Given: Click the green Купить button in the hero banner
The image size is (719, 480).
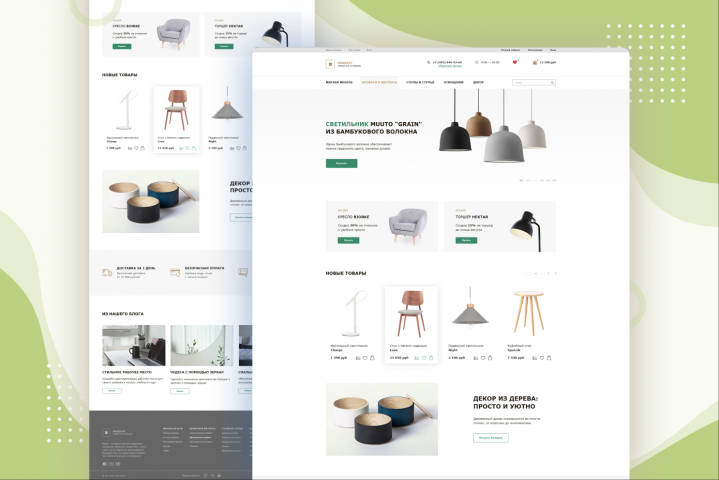Looking at the screenshot, I should (x=342, y=163).
